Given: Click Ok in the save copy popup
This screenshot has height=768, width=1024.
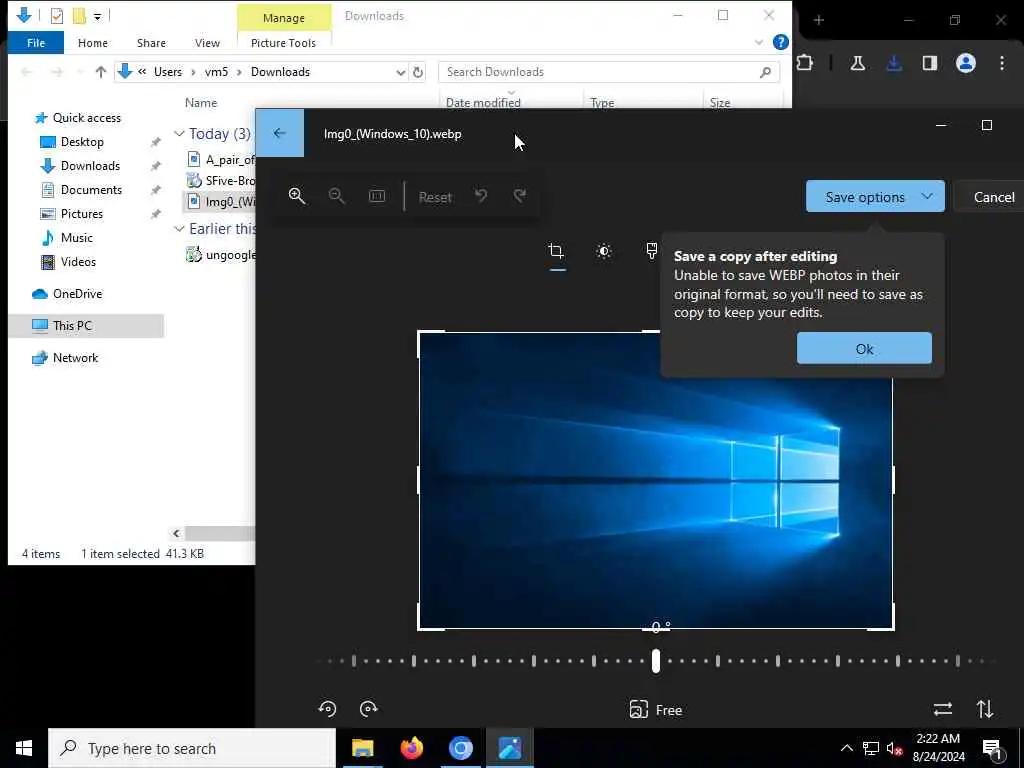Looking at the screenshot, I should [x=864, y=349].
